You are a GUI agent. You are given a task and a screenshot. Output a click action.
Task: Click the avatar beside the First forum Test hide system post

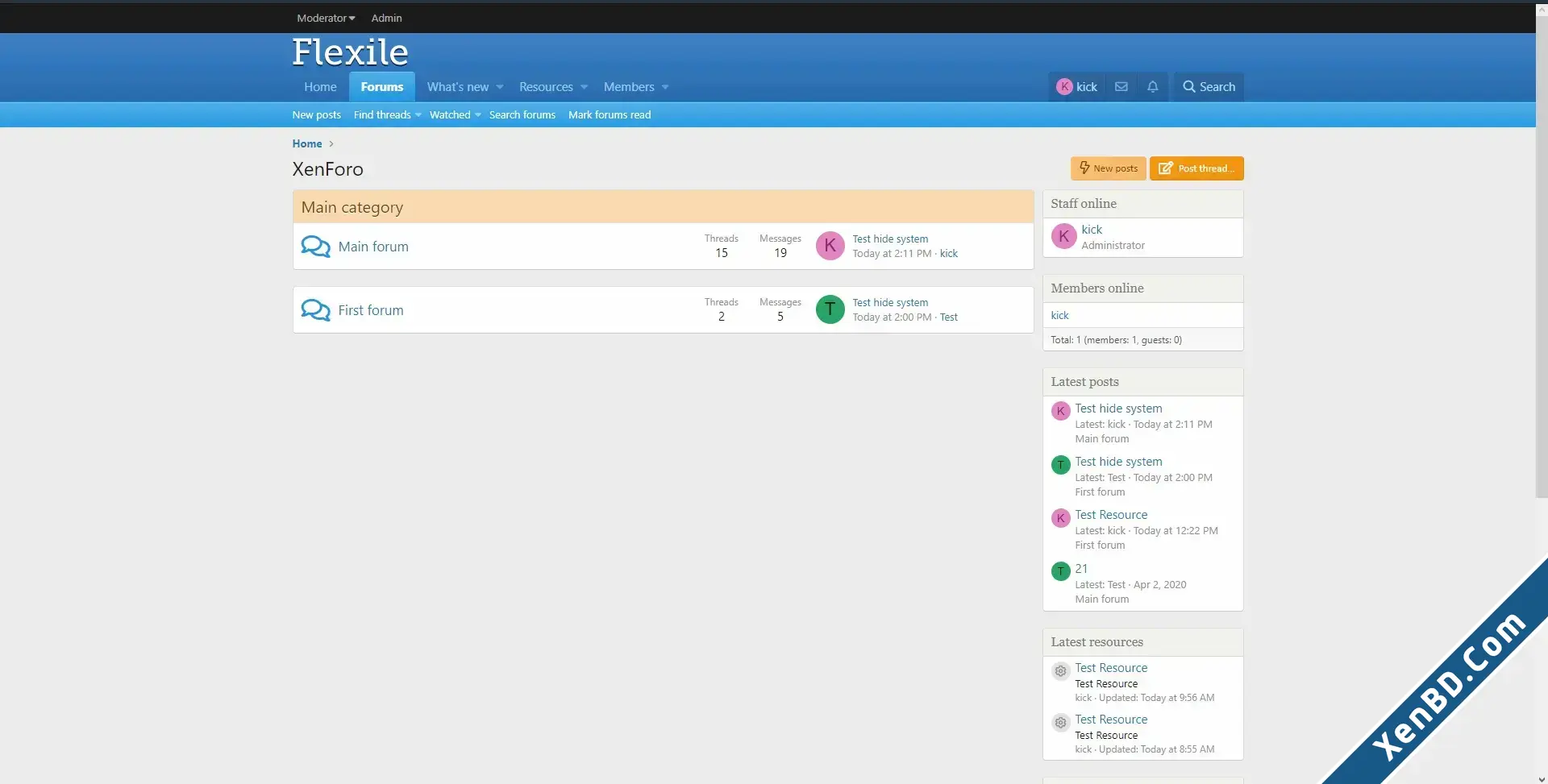point(1060,464)
